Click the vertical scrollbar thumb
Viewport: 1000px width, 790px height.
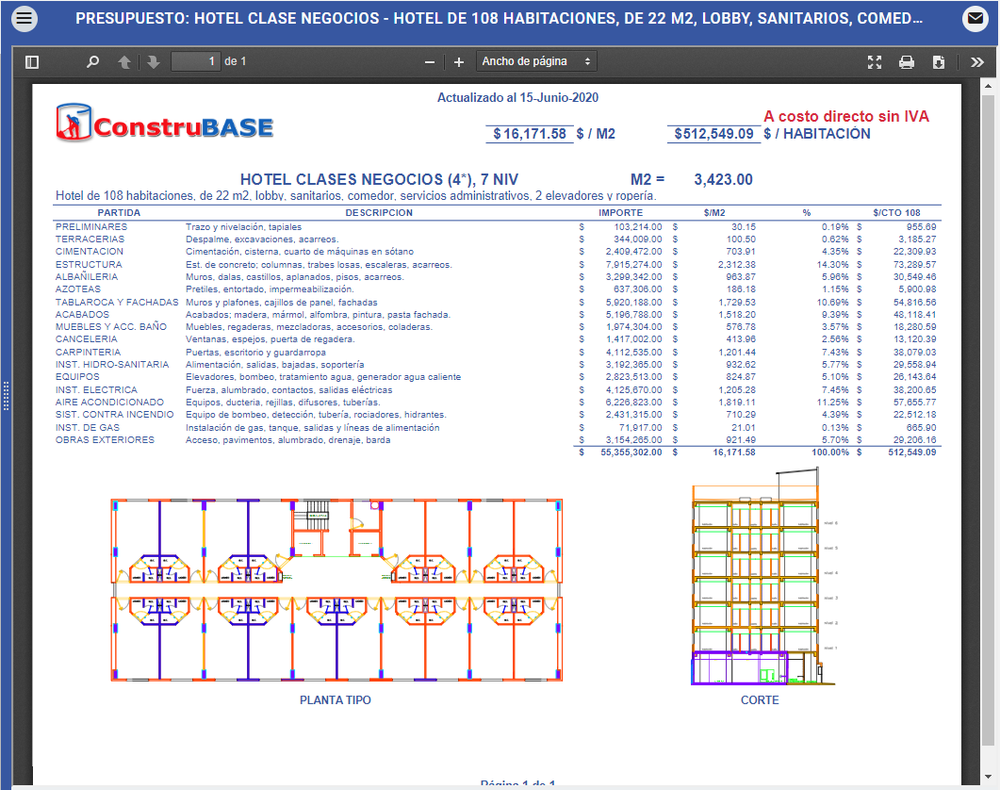click(x=987, y=420)
